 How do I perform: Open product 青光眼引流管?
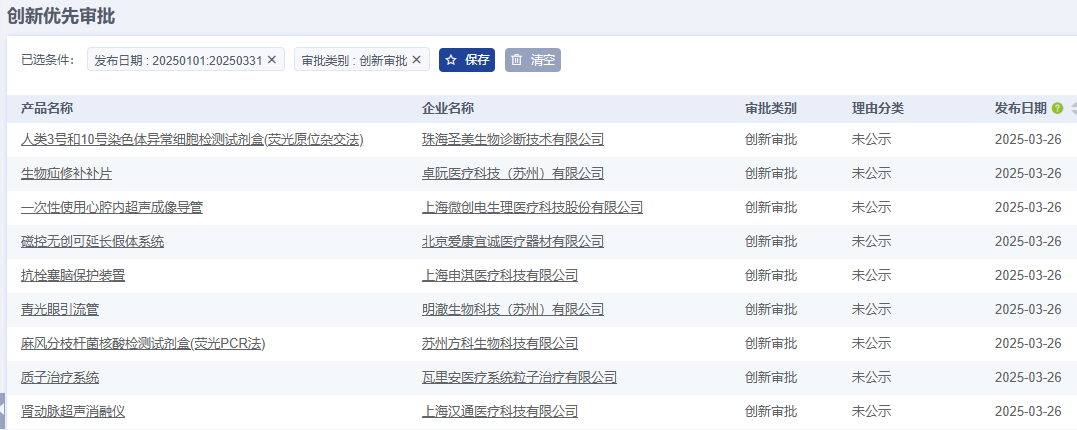pyautogui.click(x=60, y=310)
